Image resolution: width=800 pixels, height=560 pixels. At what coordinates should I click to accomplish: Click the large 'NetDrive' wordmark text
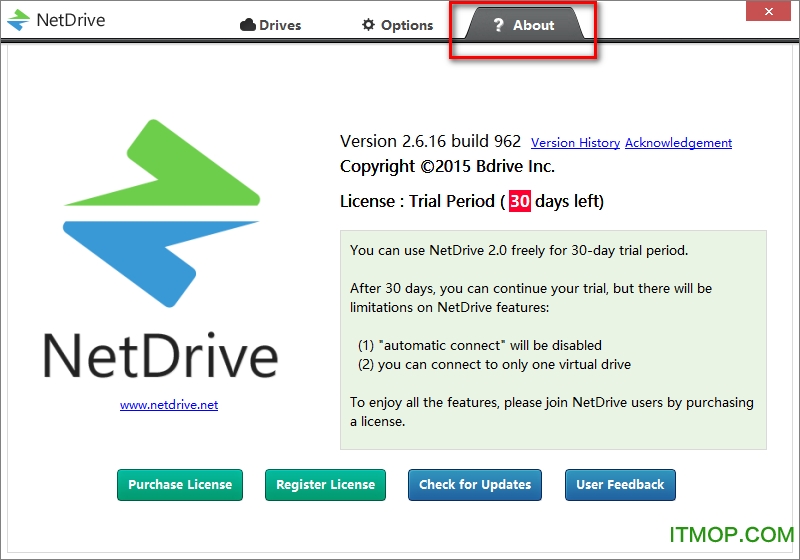(161, 356)
